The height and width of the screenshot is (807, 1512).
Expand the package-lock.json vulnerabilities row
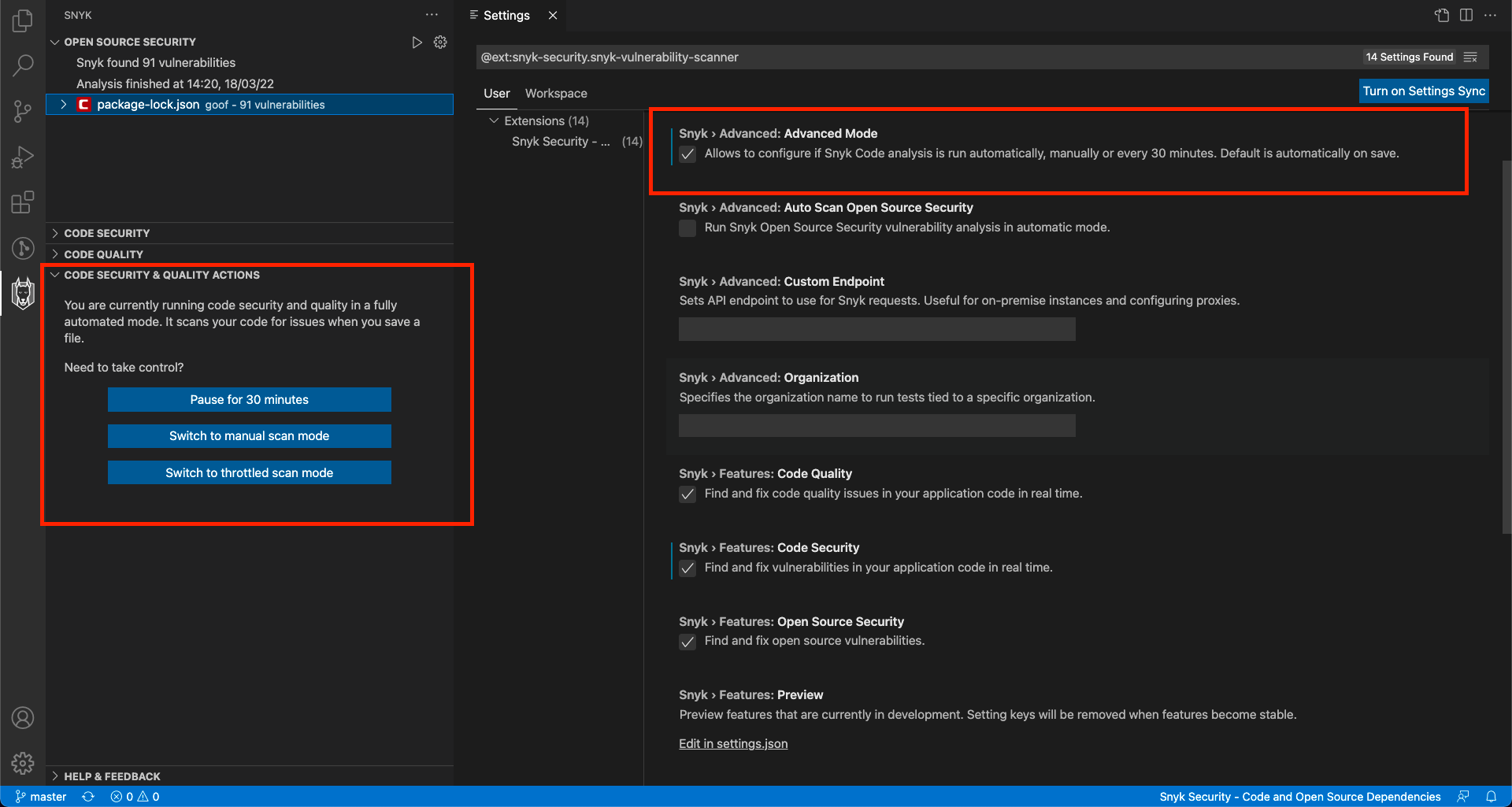click(x=64, y=105)
